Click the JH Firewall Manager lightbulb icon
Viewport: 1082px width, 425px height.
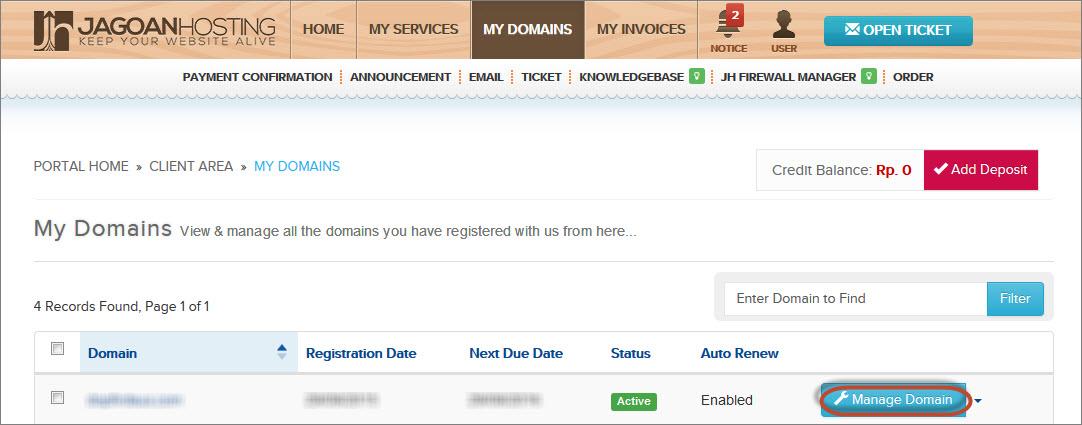870,76
